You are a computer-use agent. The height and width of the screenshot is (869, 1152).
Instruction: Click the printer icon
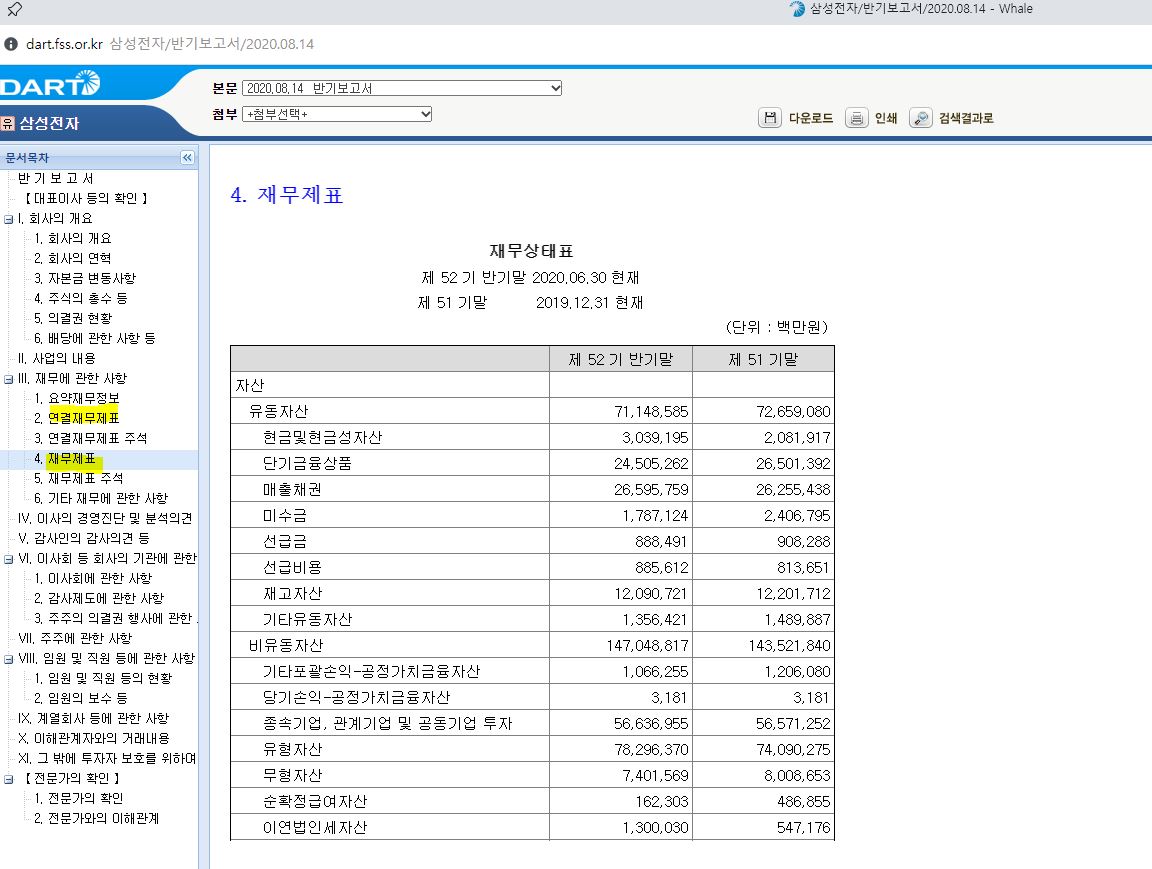pyautogui.click(x=856, y=118)
